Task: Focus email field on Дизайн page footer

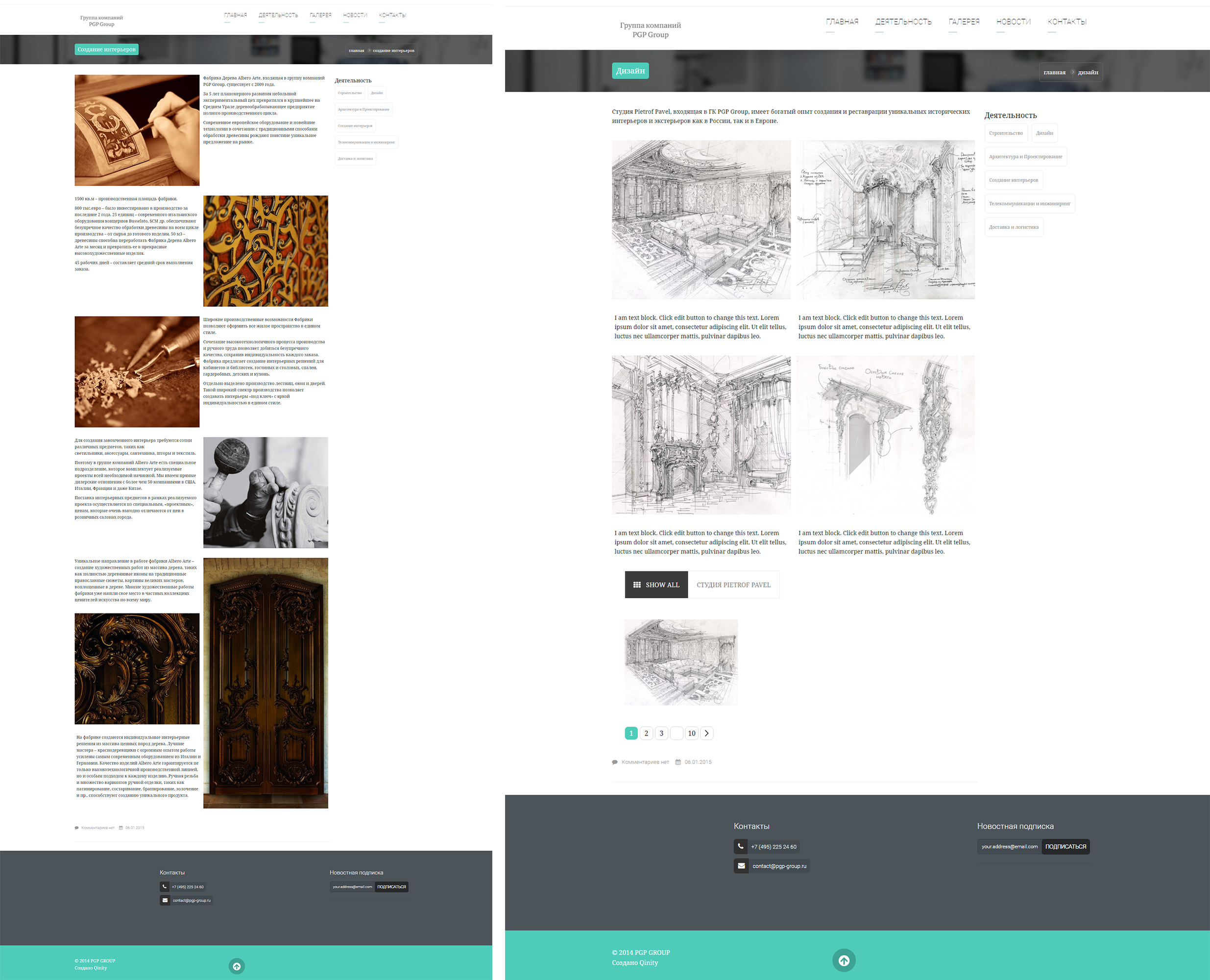Action: point(1009,846)
